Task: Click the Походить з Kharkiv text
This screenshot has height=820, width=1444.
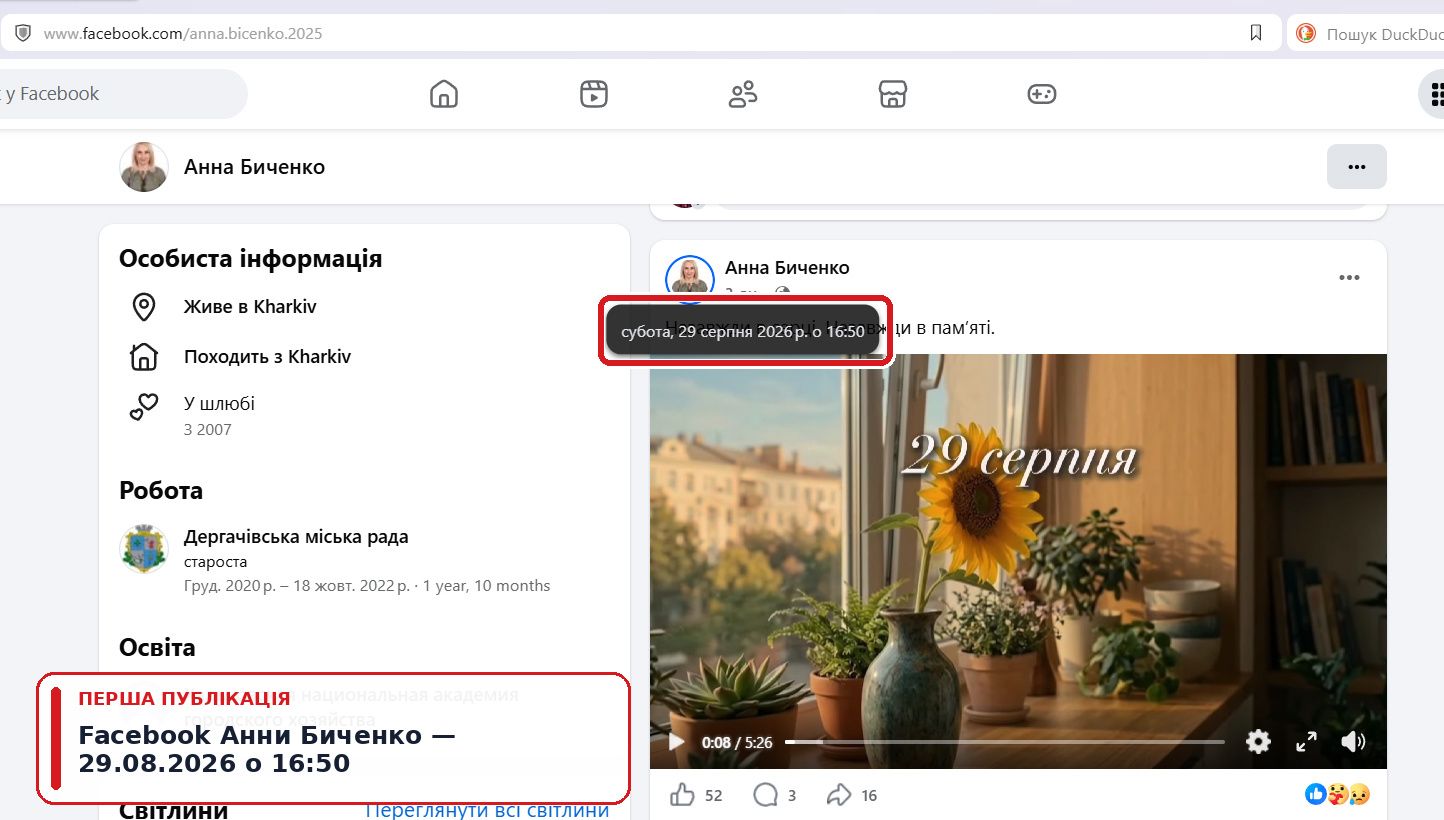Action: [x=267, y=357]
